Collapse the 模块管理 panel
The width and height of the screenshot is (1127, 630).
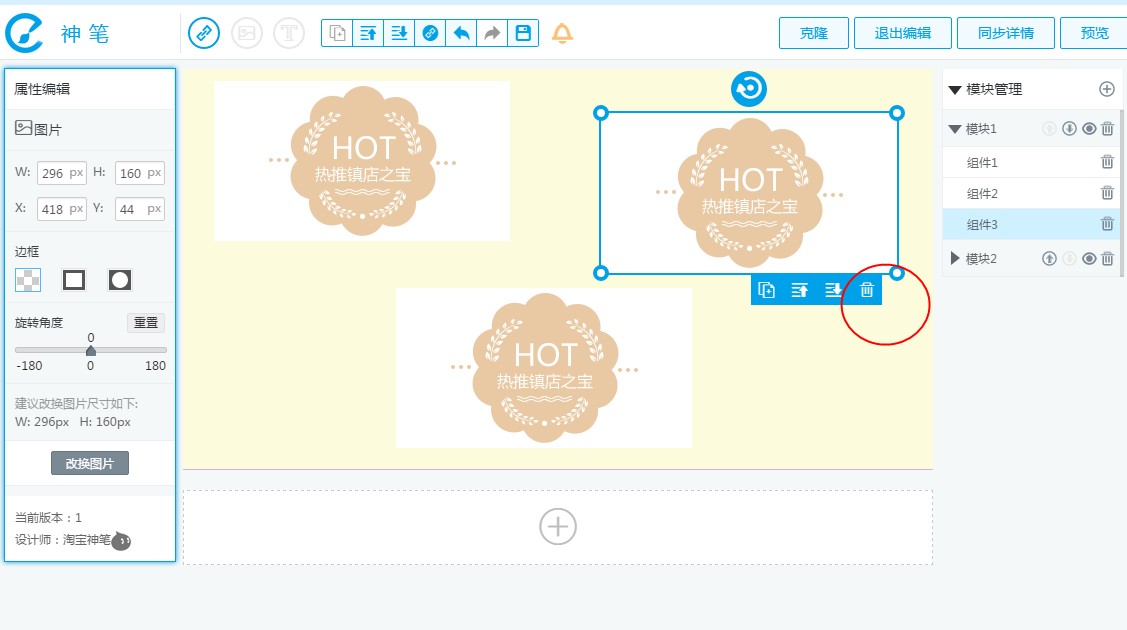coord(955,89)
